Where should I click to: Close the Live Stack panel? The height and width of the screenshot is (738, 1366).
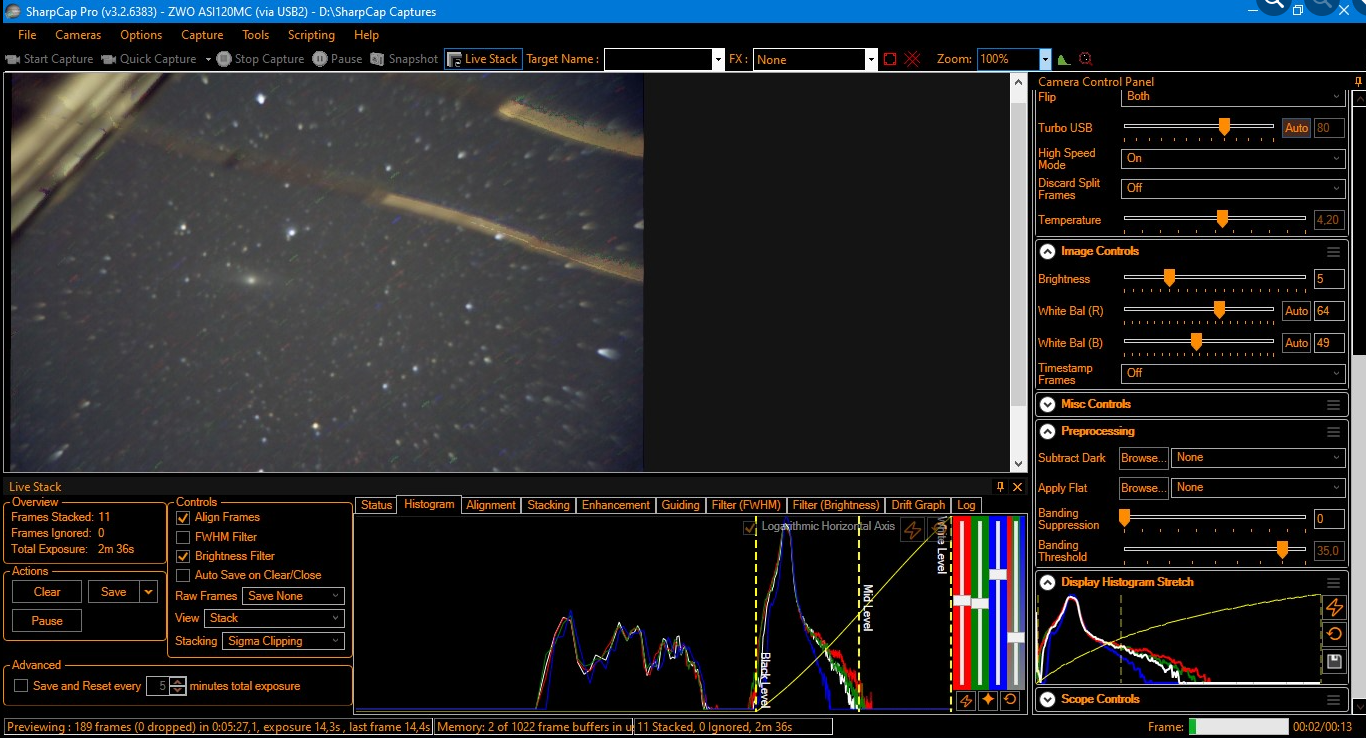(x=1017, y=487)
